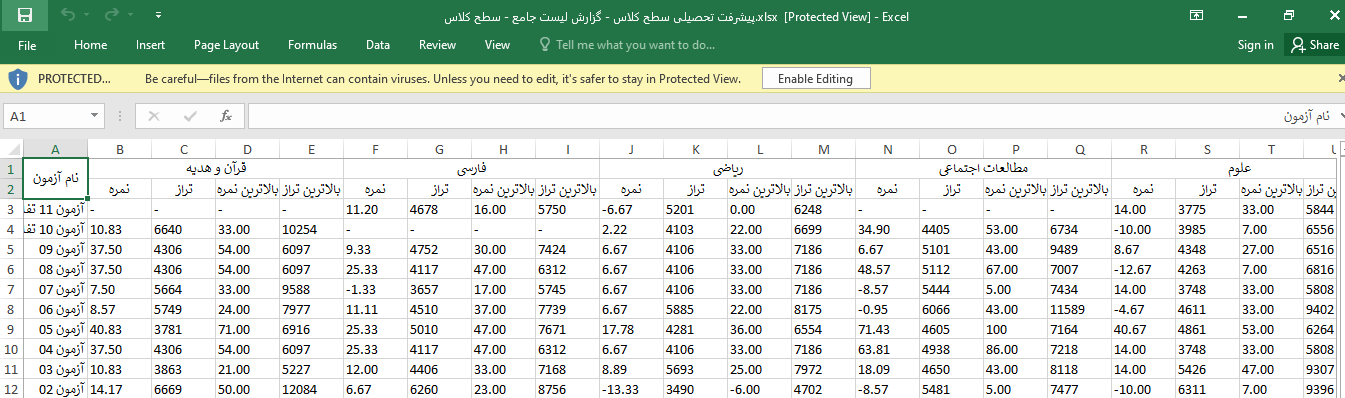
Task: Click the Enable Editing button
Action: pyautogui.click(x=815, y=78)
